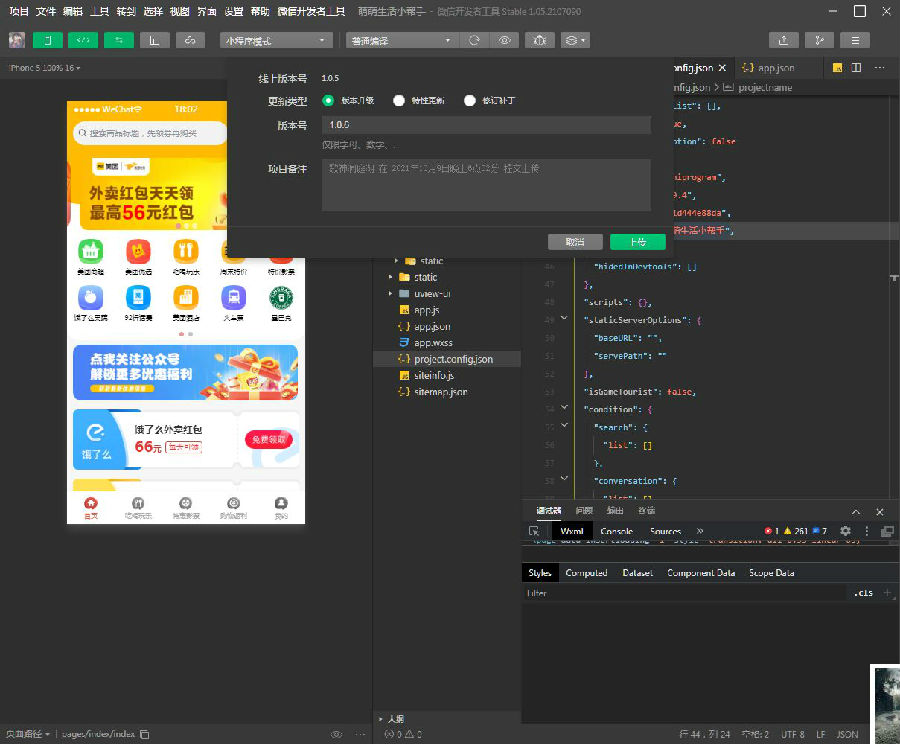
Task: Switch to the Console tab
Action: (616, 531)
